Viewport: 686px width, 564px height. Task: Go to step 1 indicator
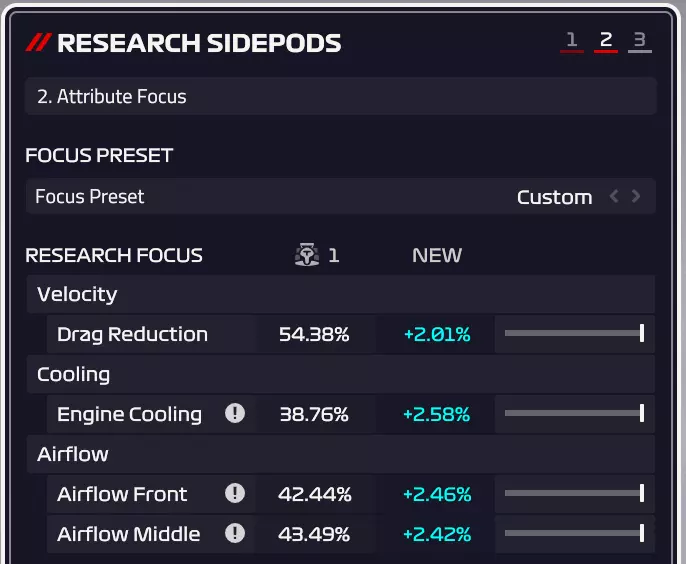click(x=572, y=41)
